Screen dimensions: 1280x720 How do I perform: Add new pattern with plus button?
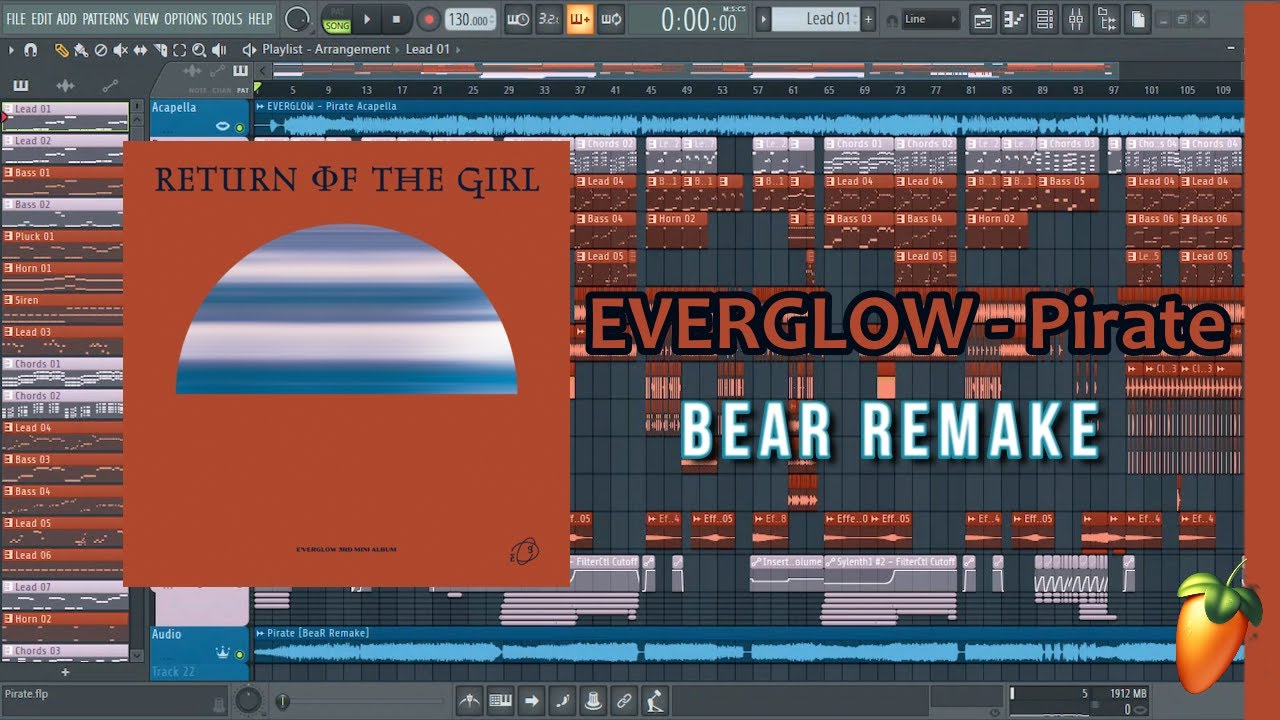pyautogui.click(x=868, y=19)
